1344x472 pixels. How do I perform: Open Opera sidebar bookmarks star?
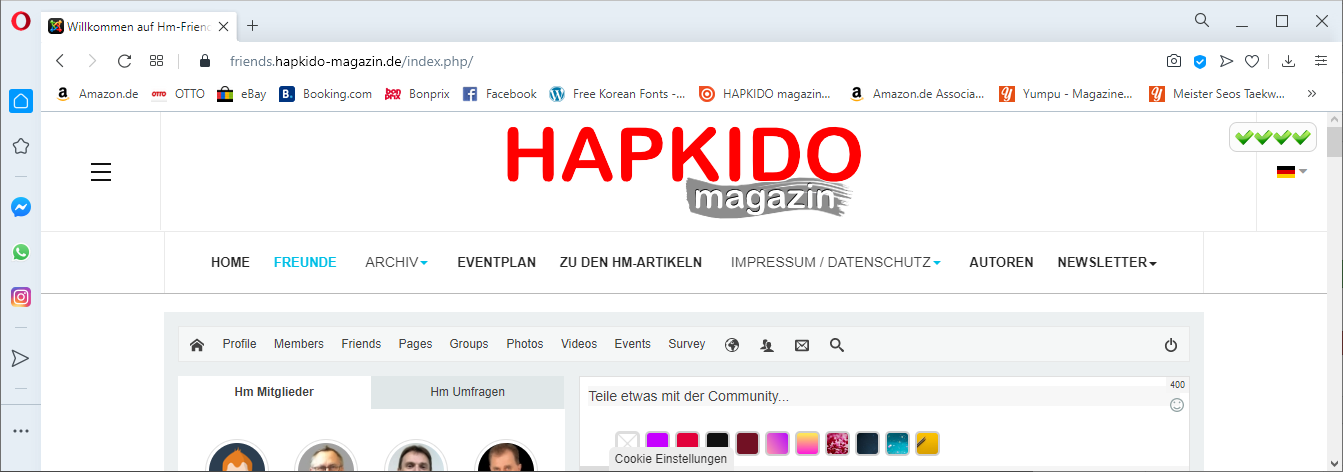20,146
